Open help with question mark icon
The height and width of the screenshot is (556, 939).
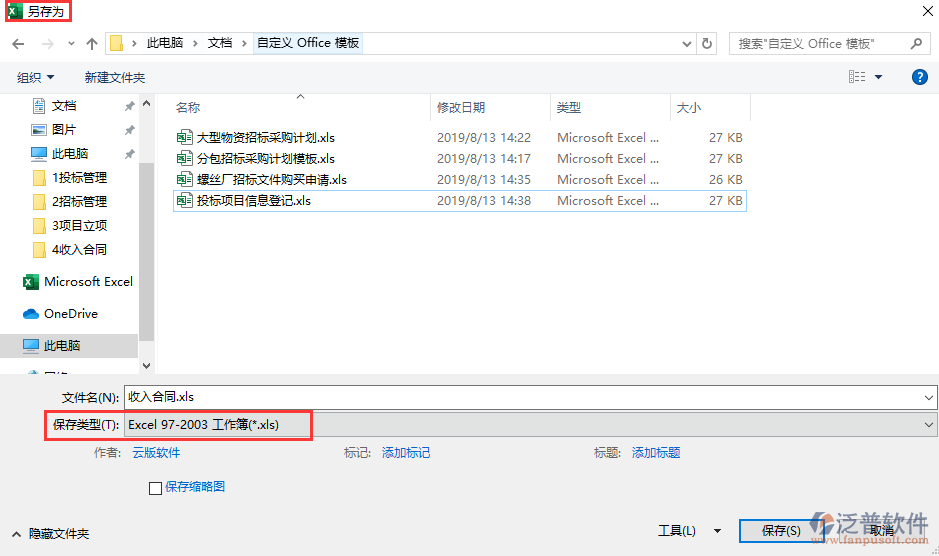click(920, 77)
